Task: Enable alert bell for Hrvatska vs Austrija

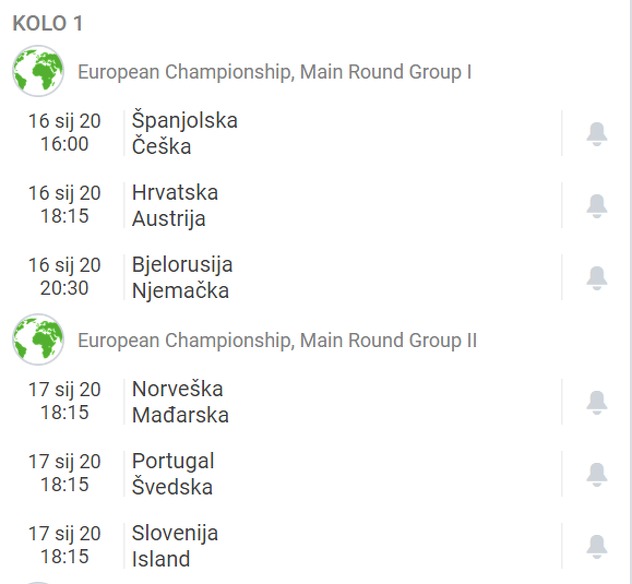Action: tap(596, 205)
